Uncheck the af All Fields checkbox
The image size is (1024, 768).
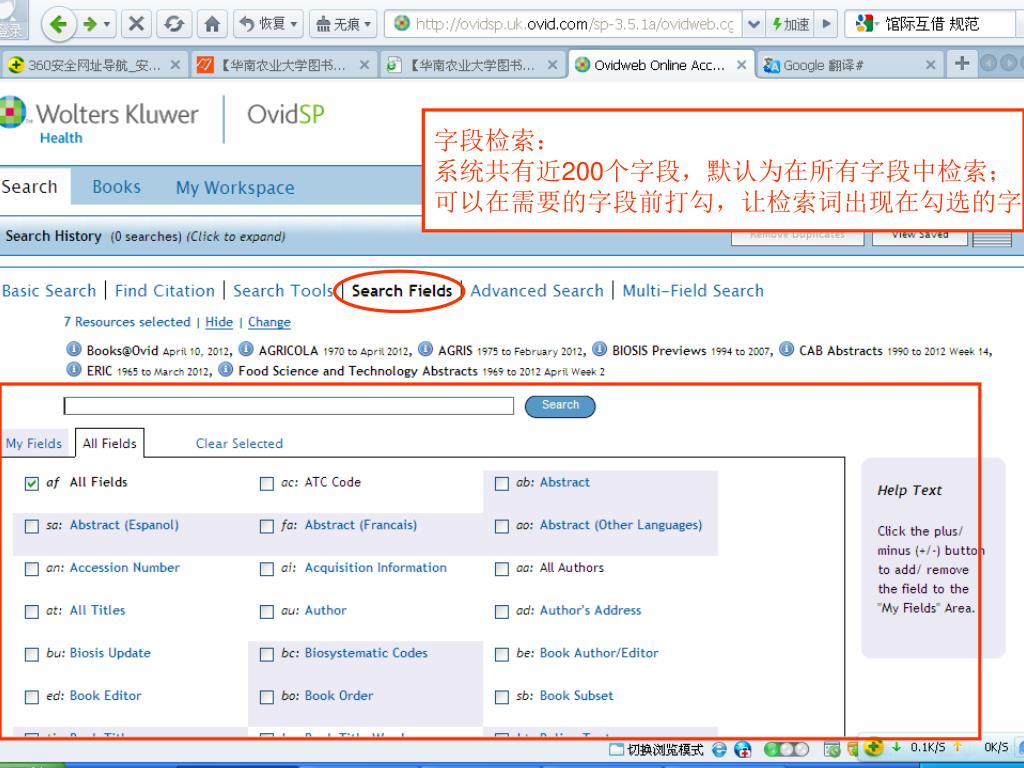pos(31,483)
